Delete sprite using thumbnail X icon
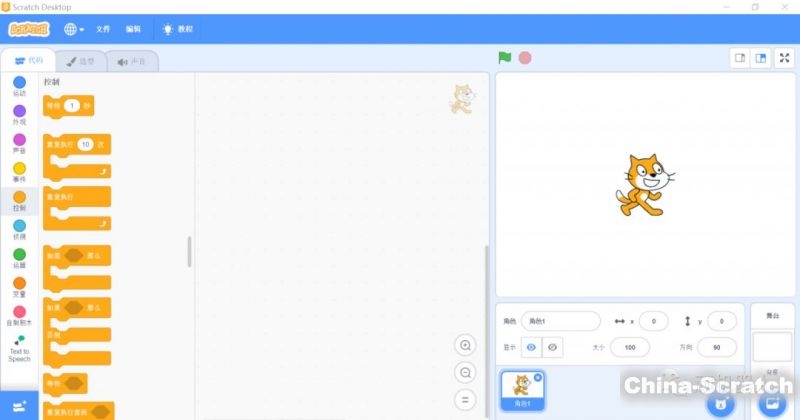This screenshot has width=800, height=420. (538, 377)
